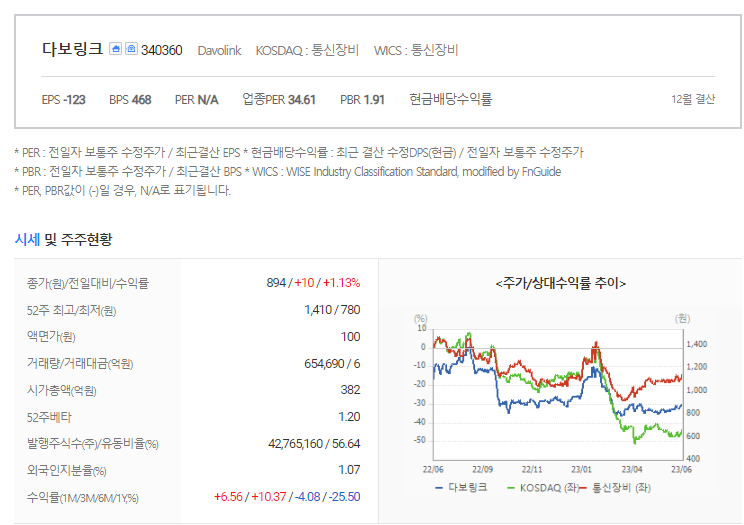The image size is (744, 525).
Task: Select PBR 1.91 value
Action: 362,100
